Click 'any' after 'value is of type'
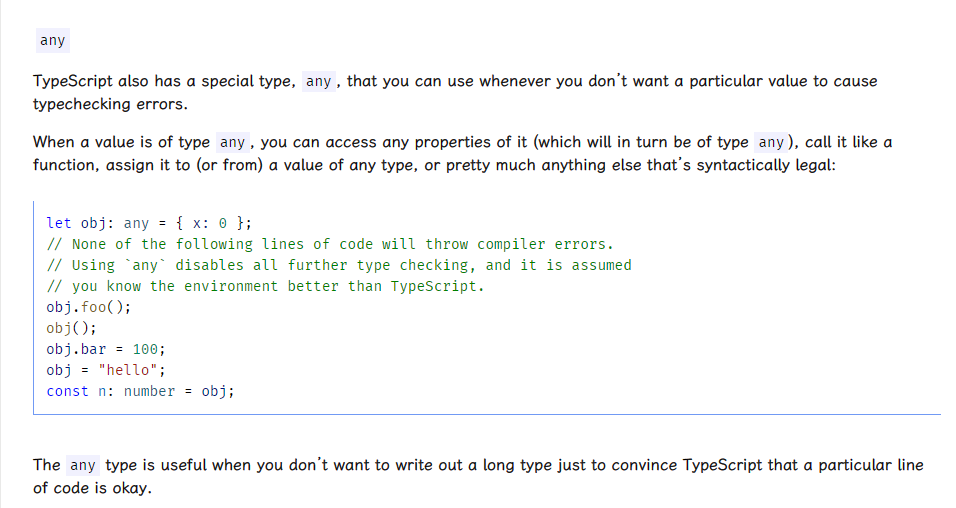 (232, 142)
